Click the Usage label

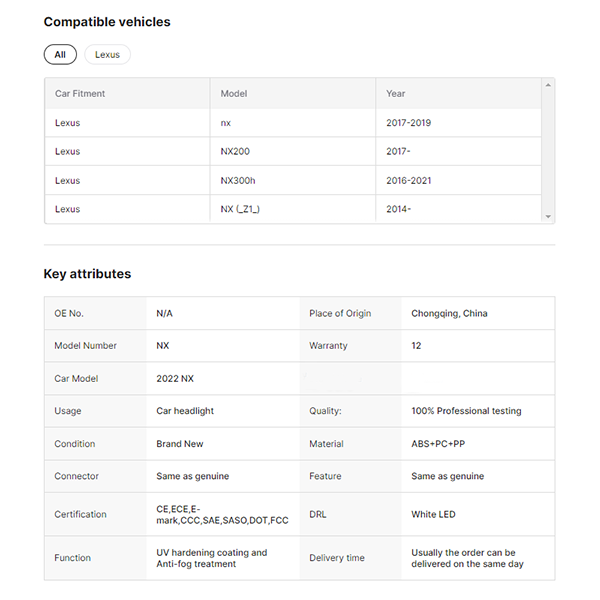(68, 411)
